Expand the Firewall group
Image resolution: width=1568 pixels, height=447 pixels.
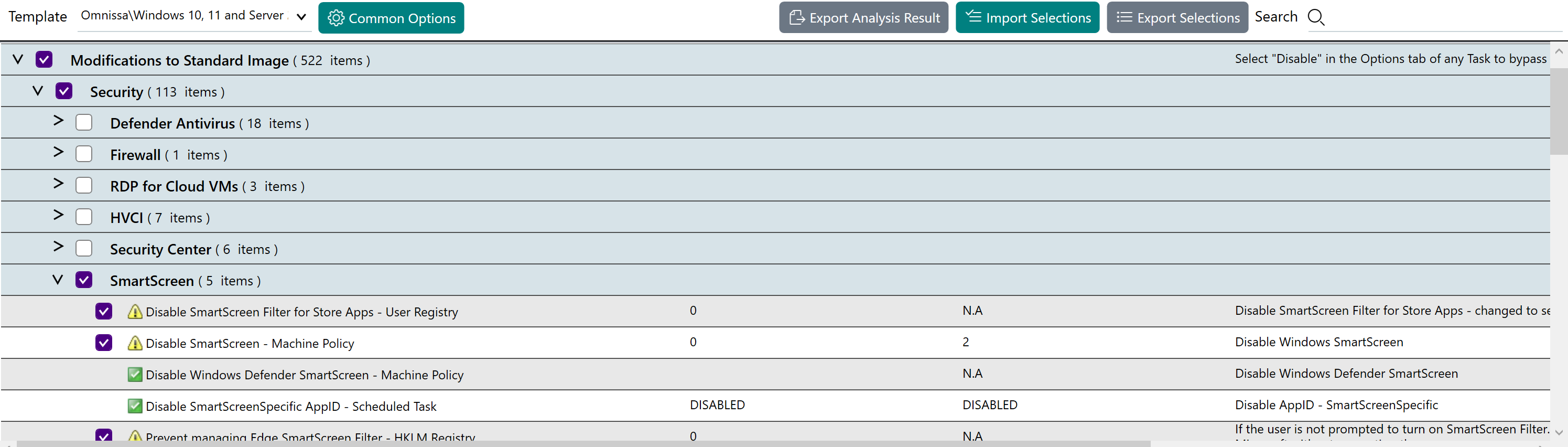(x=58, y=152)
